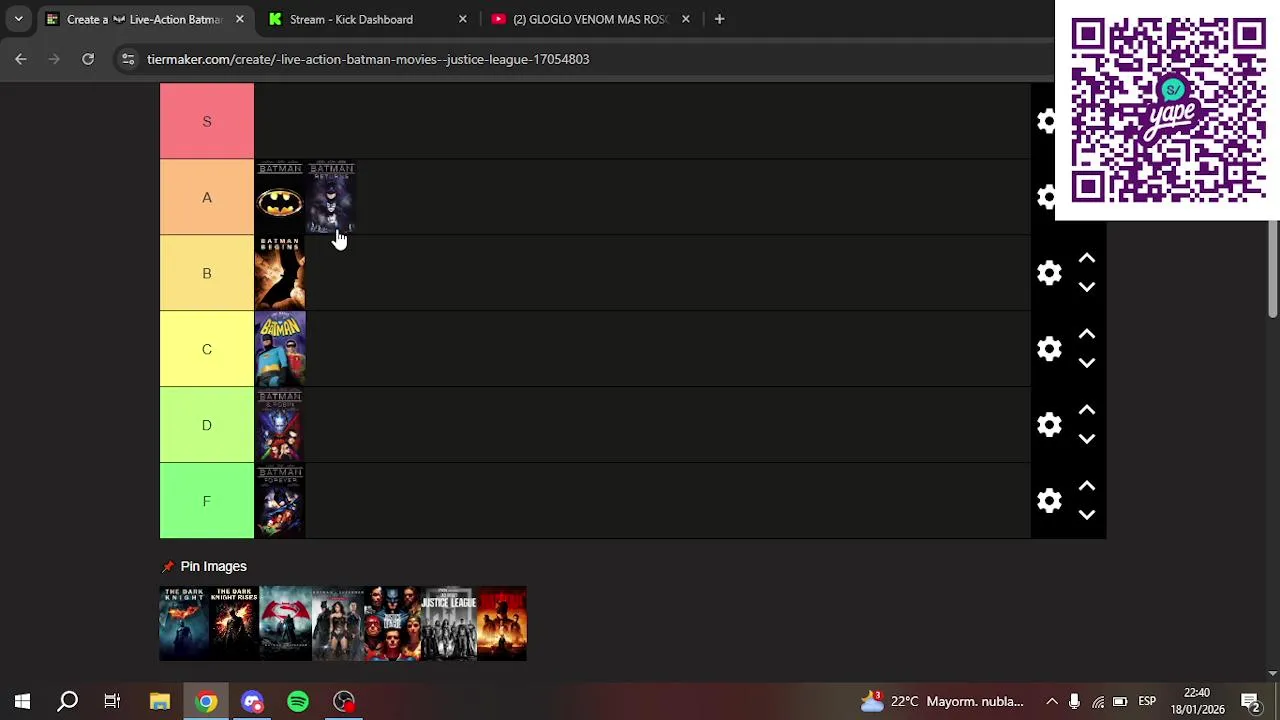Select Batman Returns poster in A tier
1280x720 pixels.
[x=331, y=197]
